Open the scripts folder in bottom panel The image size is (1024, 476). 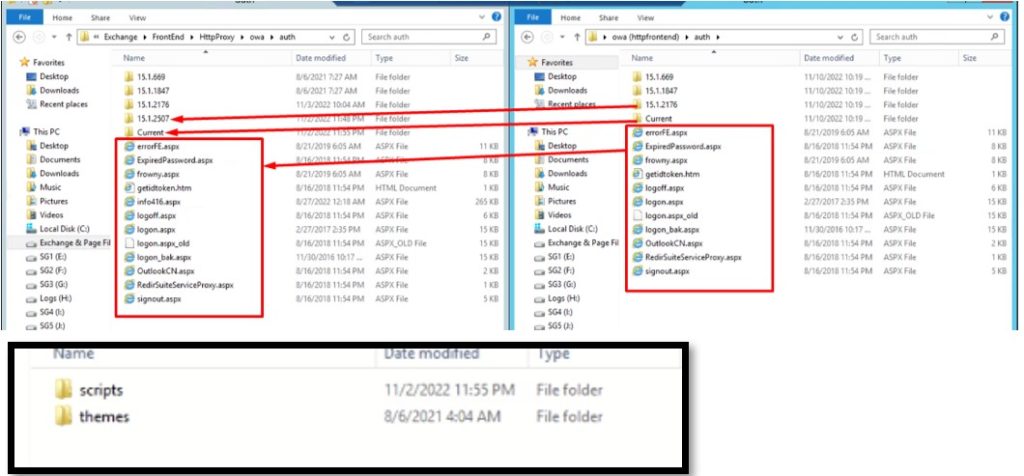(x=99, y=390)
